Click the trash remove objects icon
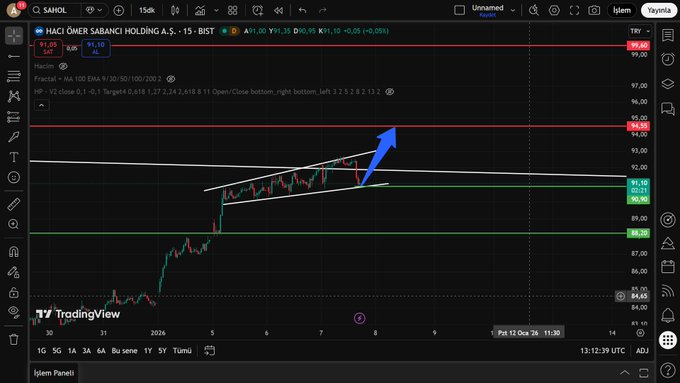 click(x=14, y=339)
